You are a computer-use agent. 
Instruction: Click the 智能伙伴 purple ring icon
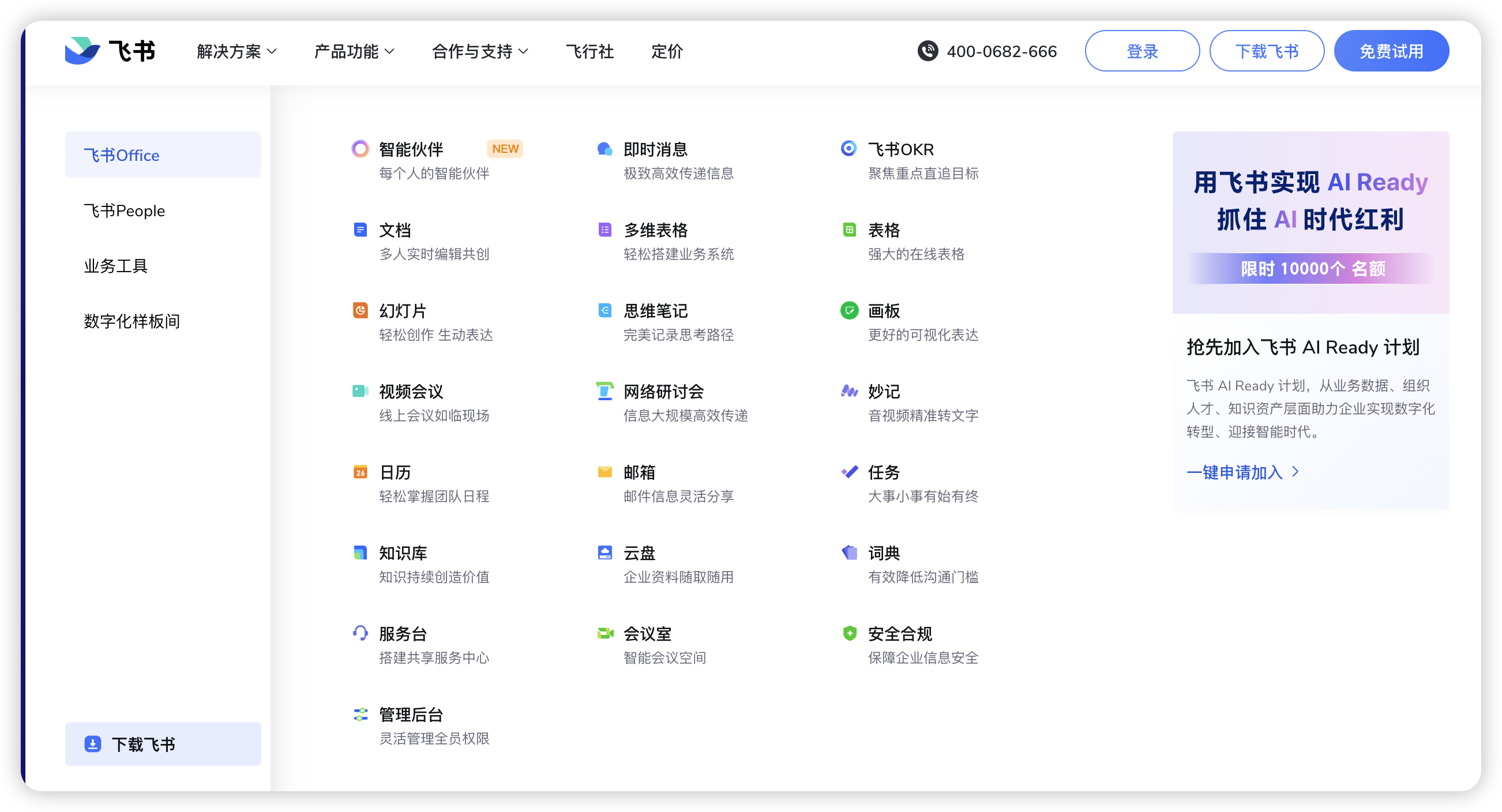pos(360,149)
